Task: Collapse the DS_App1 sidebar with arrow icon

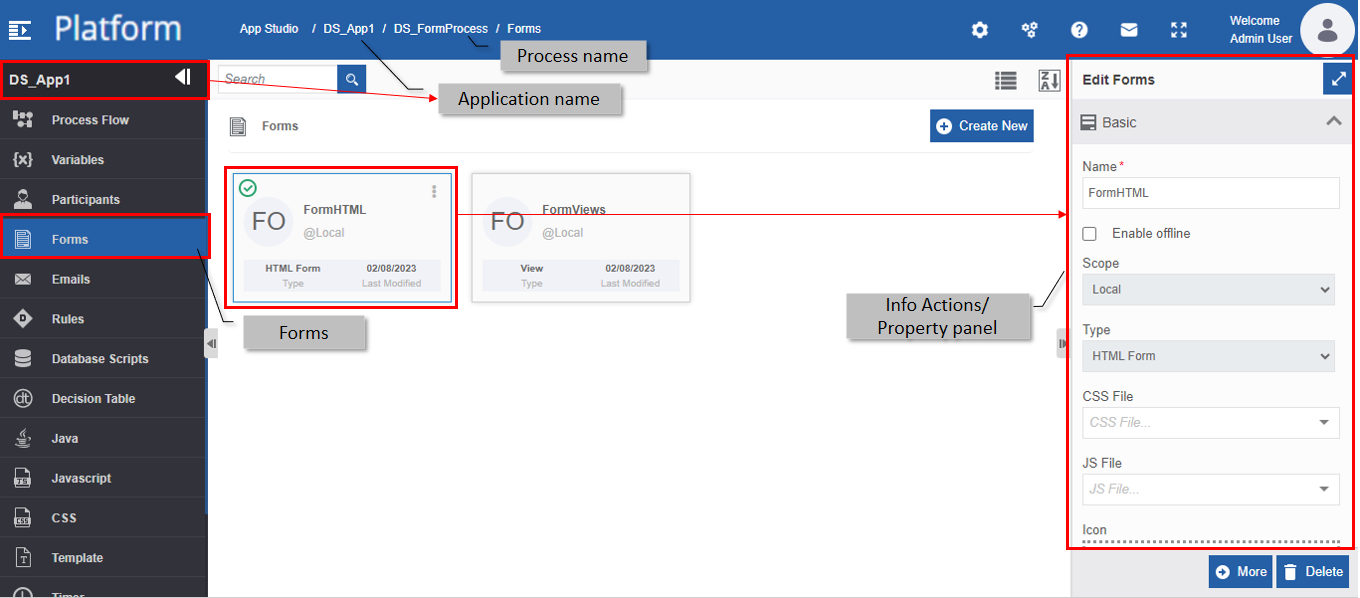Action: (x=183, y=77)
